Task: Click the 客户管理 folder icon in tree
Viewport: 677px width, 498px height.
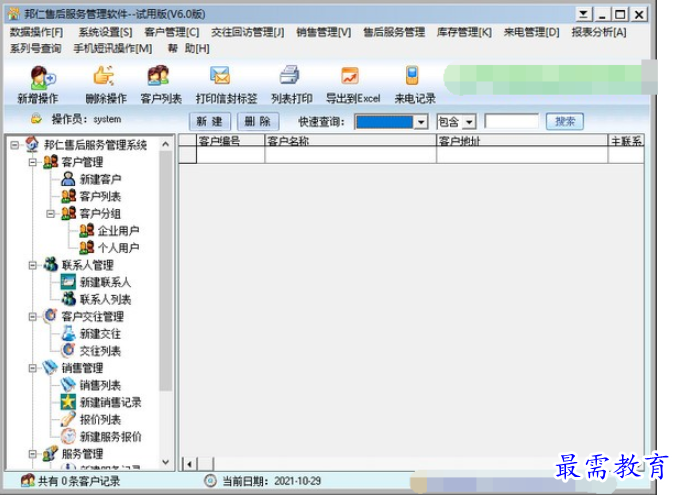Action: (51, 162)
